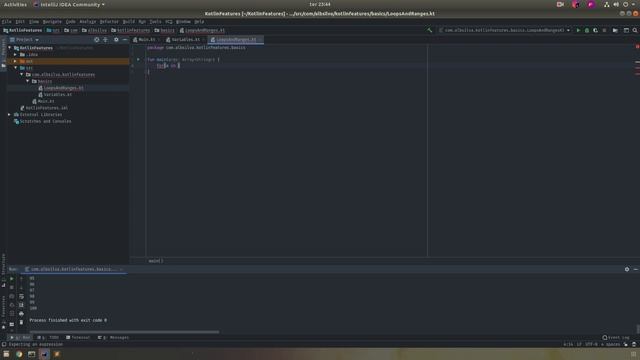Image resolution: width=640 pixels, height=360 pixels.
Task: Select Variables.kt in project tree
Action: (x=58, y=94)
